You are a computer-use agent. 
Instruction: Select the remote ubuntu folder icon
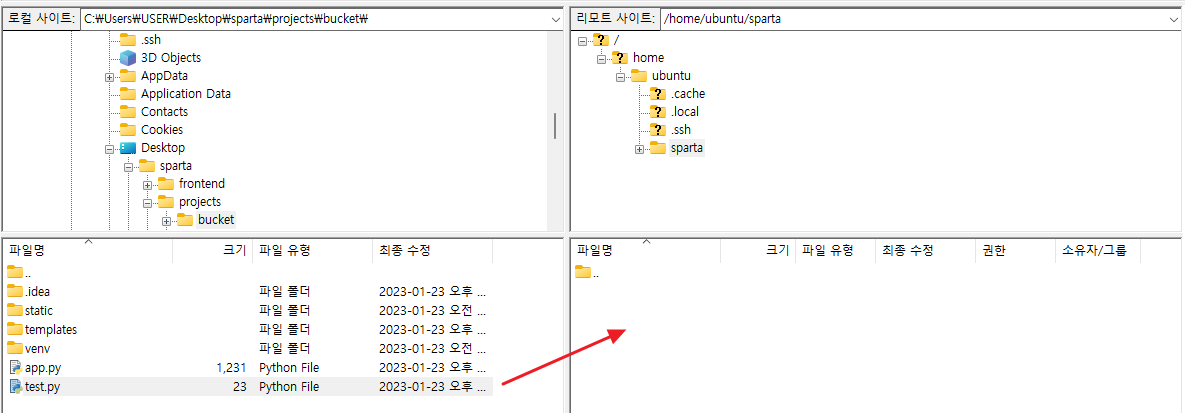coord(639,76)
